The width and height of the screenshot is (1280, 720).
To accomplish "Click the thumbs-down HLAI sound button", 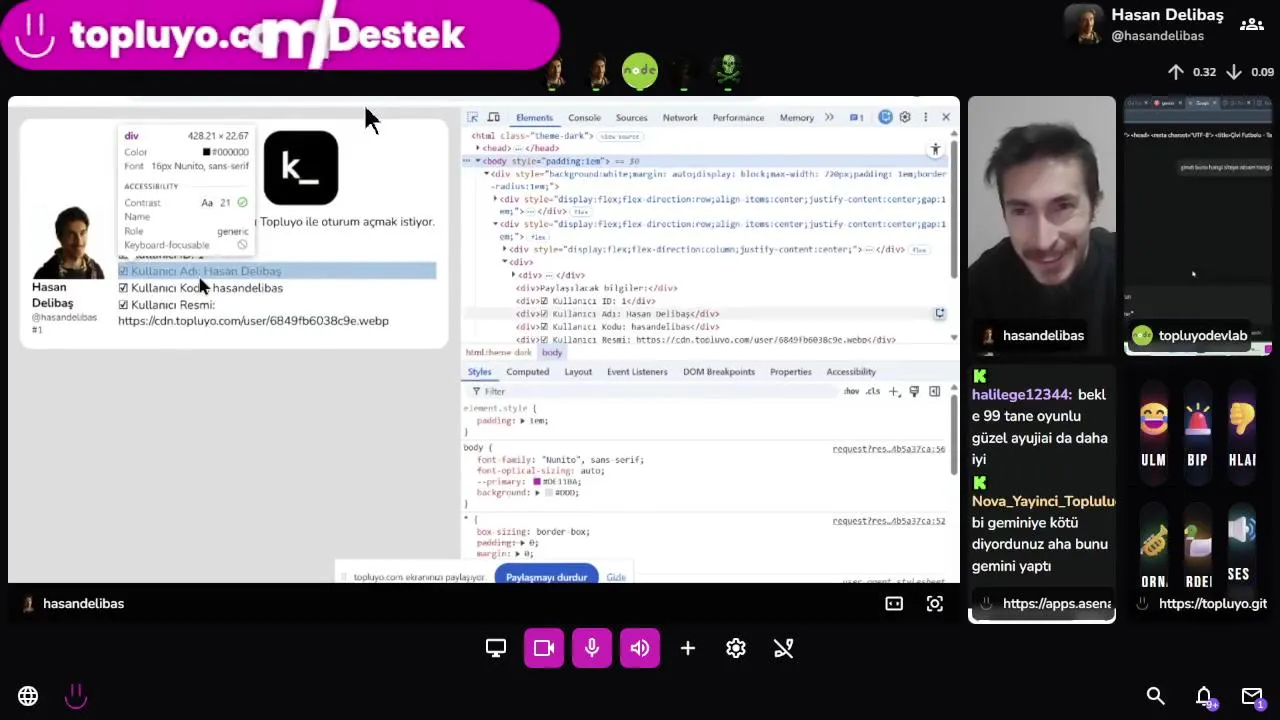I will [x=1241, y=432].
